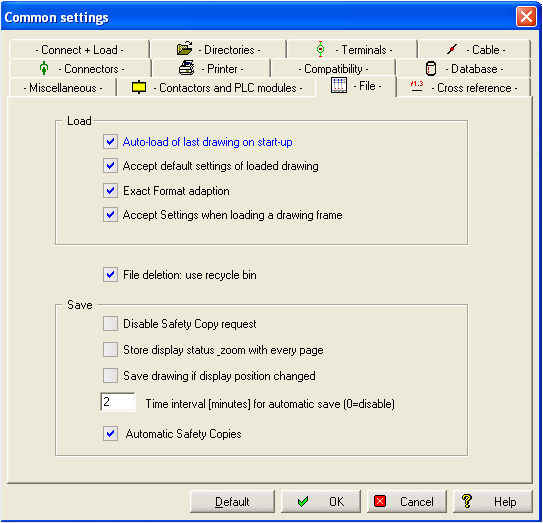This screenshot has width=543, height=523.
Task: Uncheck Exact Format adaption
Action: coord(110,190)
